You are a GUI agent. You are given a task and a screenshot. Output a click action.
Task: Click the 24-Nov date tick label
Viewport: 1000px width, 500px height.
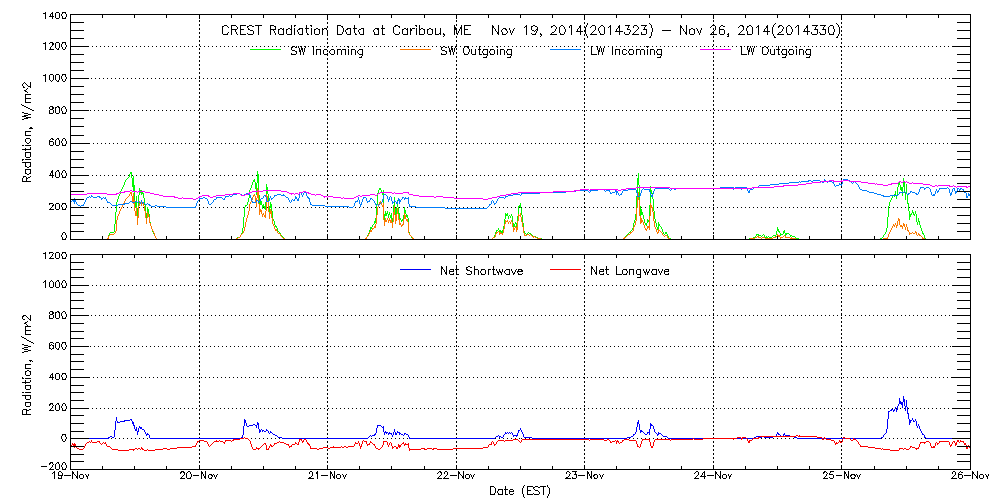point(713,477)
